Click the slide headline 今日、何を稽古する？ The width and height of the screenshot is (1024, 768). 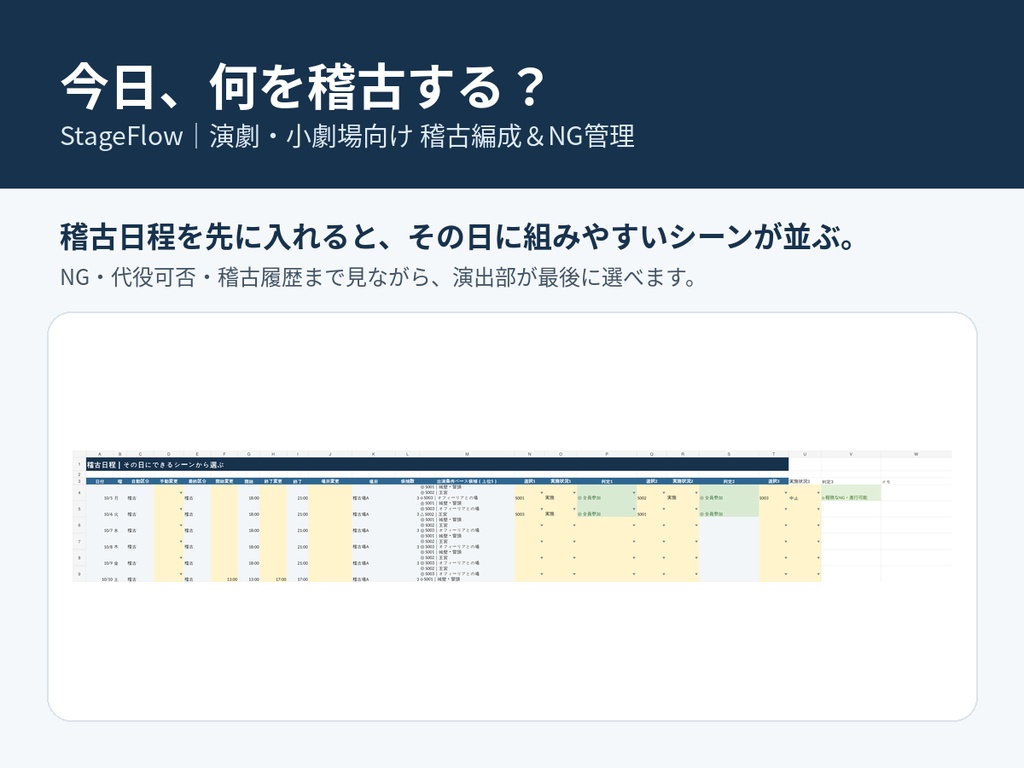click(303, 87)
